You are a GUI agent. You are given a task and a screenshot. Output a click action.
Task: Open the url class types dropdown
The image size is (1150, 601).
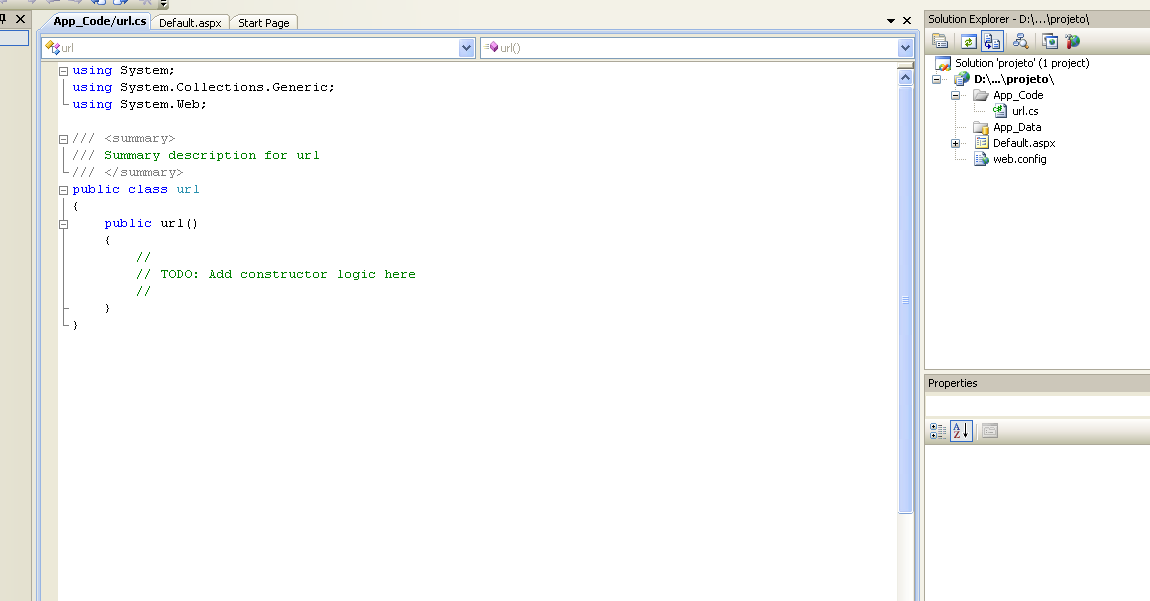tap(466, 48)
